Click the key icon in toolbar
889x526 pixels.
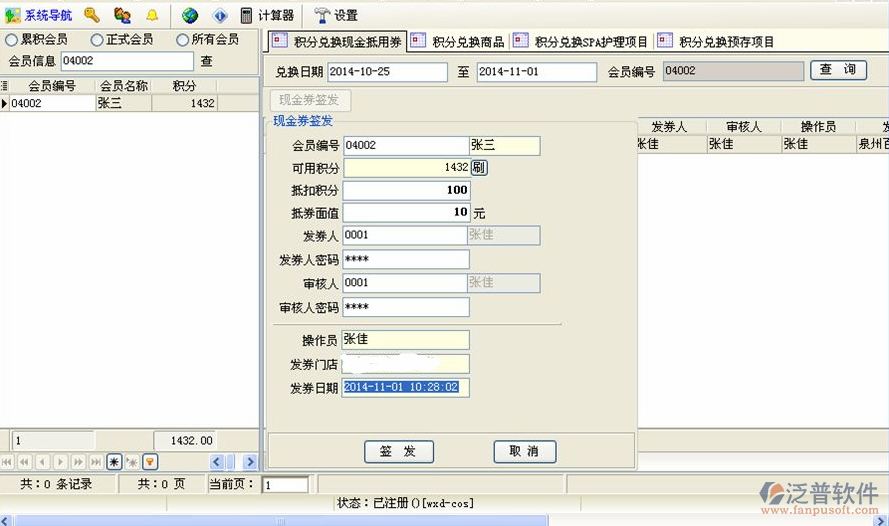coord(92,15)
